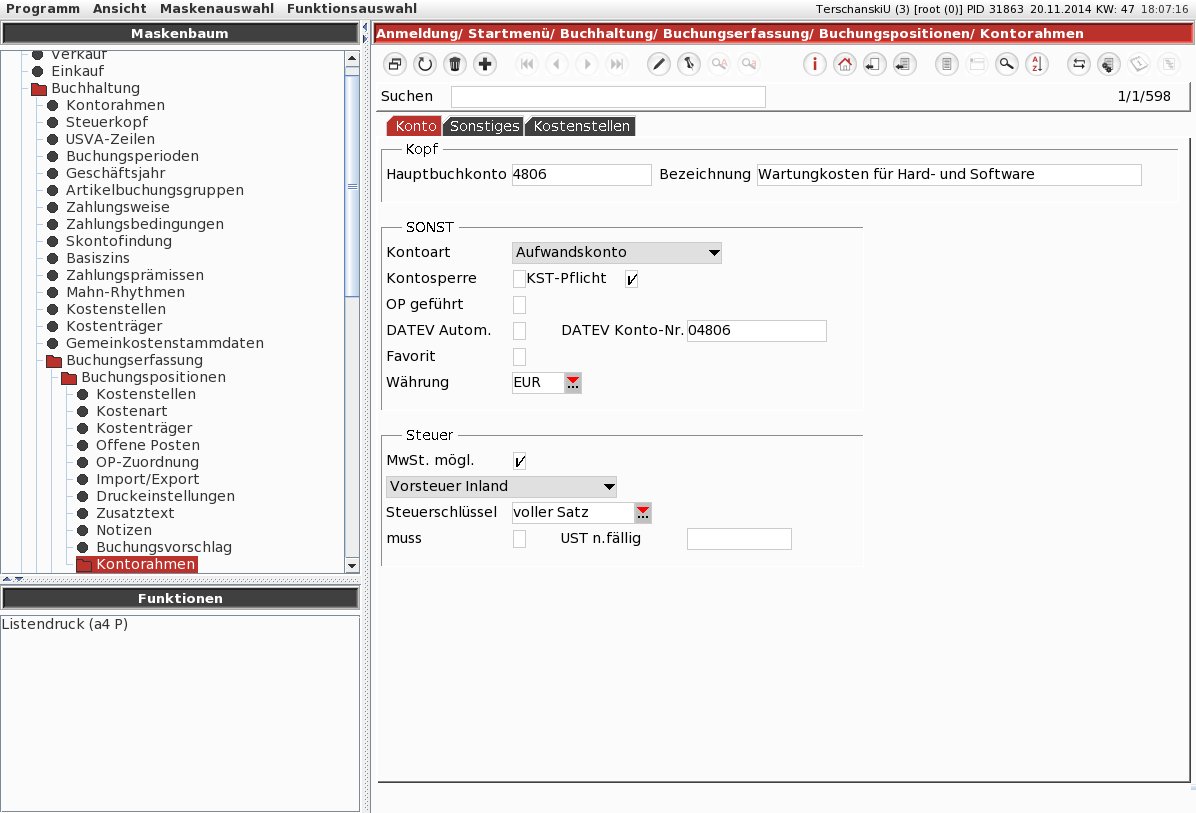Click the back arrow with page icon

(874, 64)
